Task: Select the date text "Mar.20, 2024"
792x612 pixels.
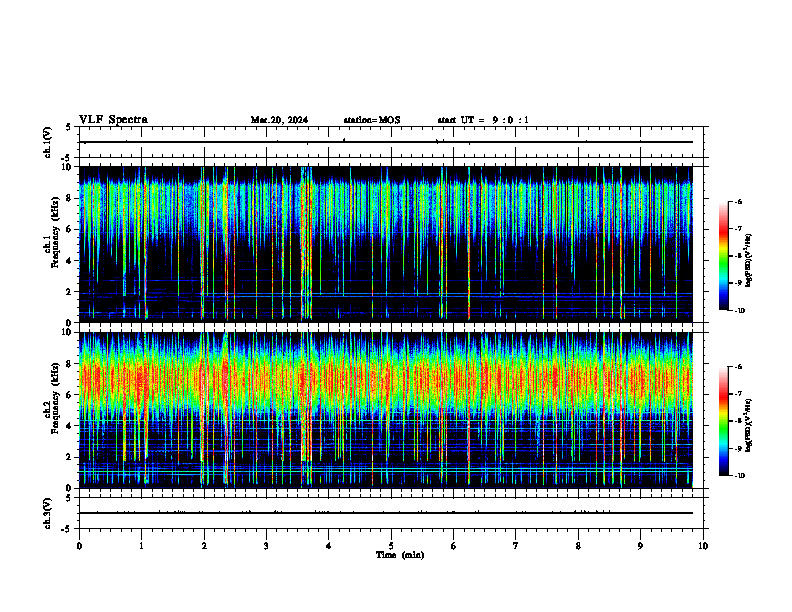Action: (279, 120)
